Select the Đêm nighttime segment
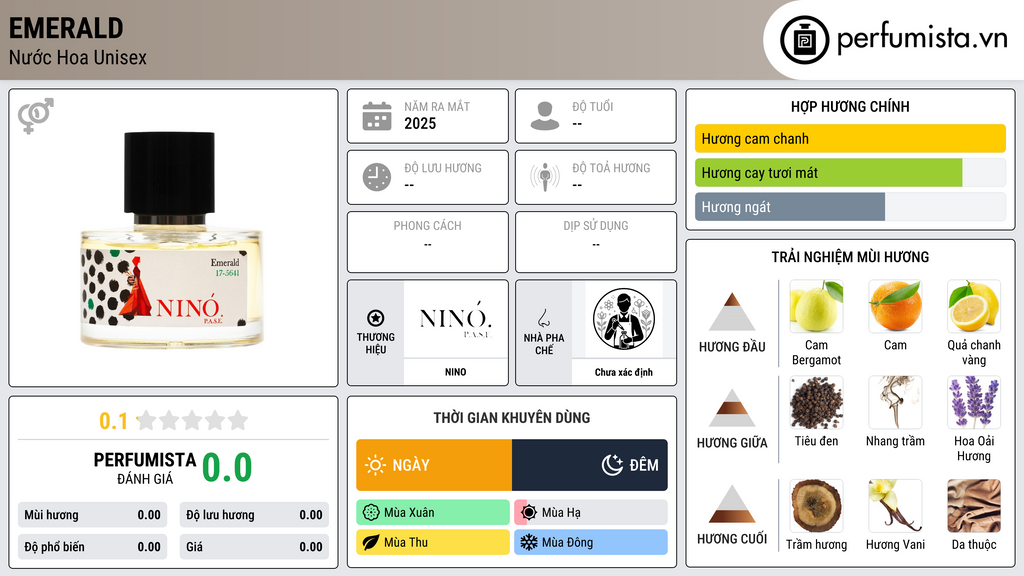Image resolution: width=1024 pixels, height=576 pixels. click(x=590, y=465)
